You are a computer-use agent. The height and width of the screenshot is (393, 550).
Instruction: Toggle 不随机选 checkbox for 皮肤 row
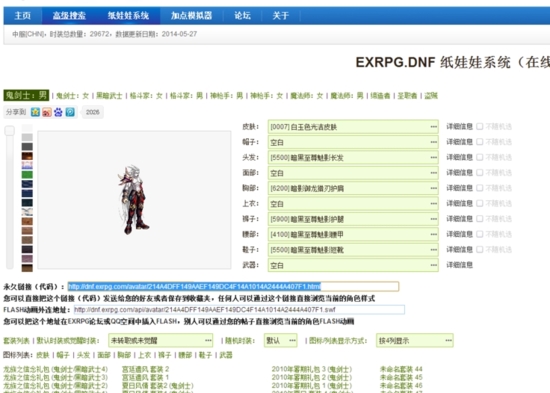[479, 126]
